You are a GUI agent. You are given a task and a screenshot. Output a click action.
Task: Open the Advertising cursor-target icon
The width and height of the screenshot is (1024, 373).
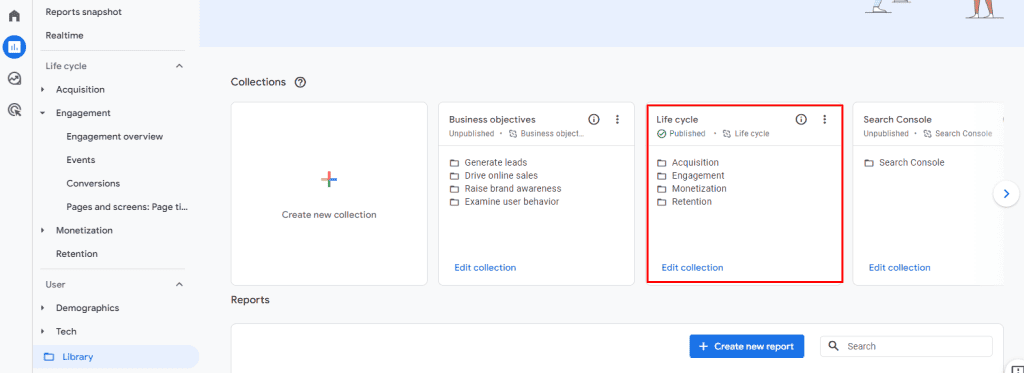point(14,110)
